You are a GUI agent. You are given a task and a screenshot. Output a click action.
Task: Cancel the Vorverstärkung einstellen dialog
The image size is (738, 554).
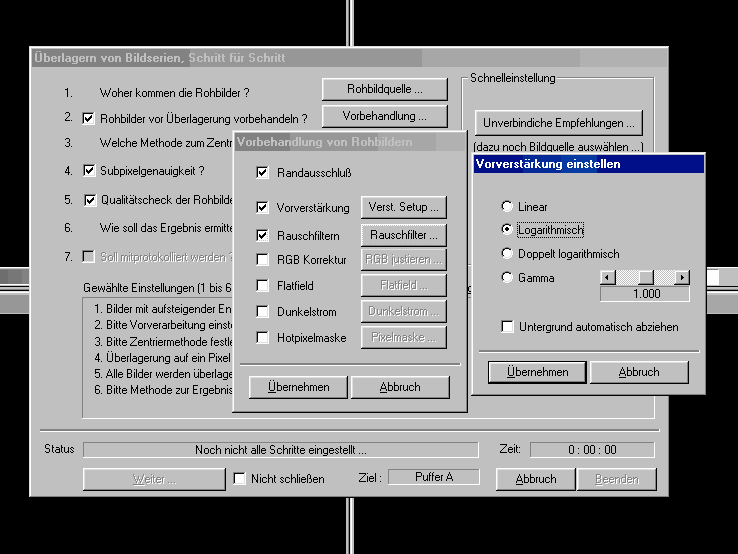(x=638, y=372)
